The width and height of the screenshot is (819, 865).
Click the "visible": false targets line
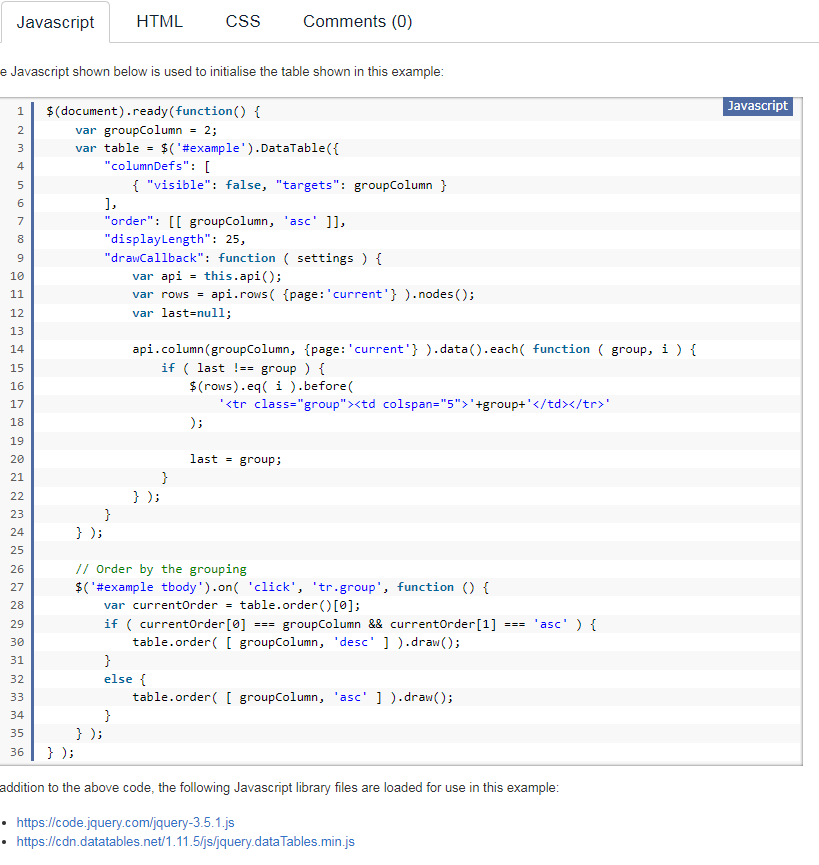[x=290, y=185]
